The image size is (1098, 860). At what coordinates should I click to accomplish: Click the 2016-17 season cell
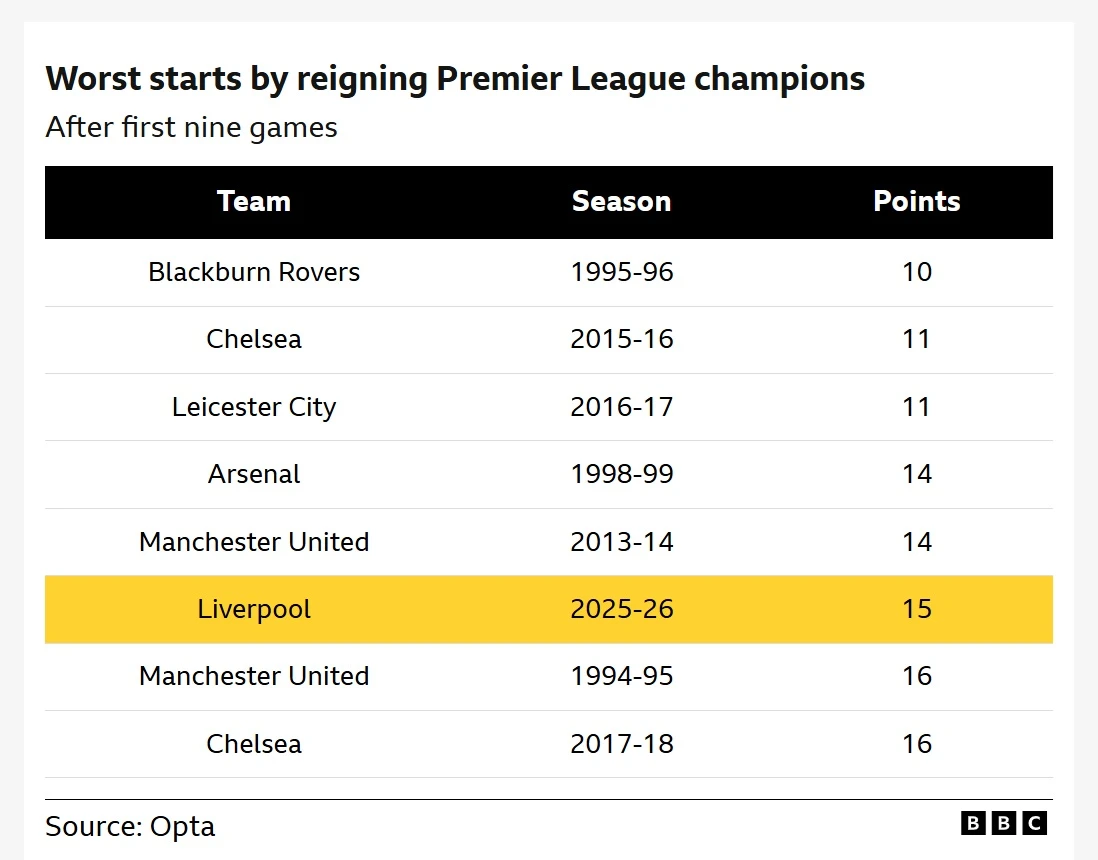621,407
